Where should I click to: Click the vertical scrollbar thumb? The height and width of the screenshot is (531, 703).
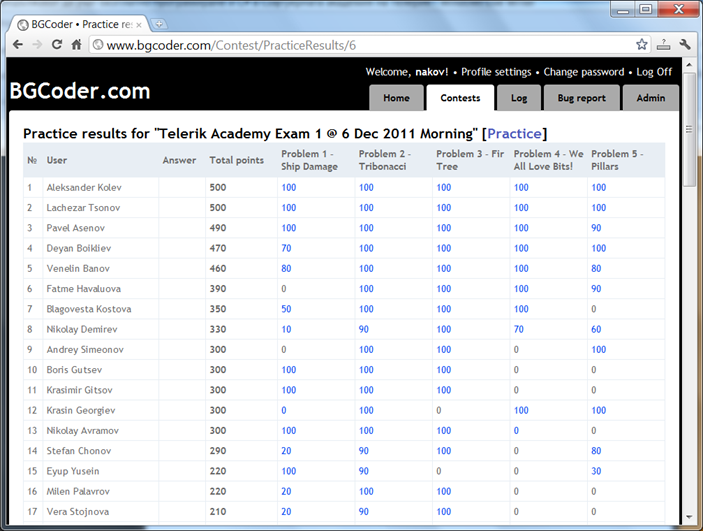click(689, 129)
